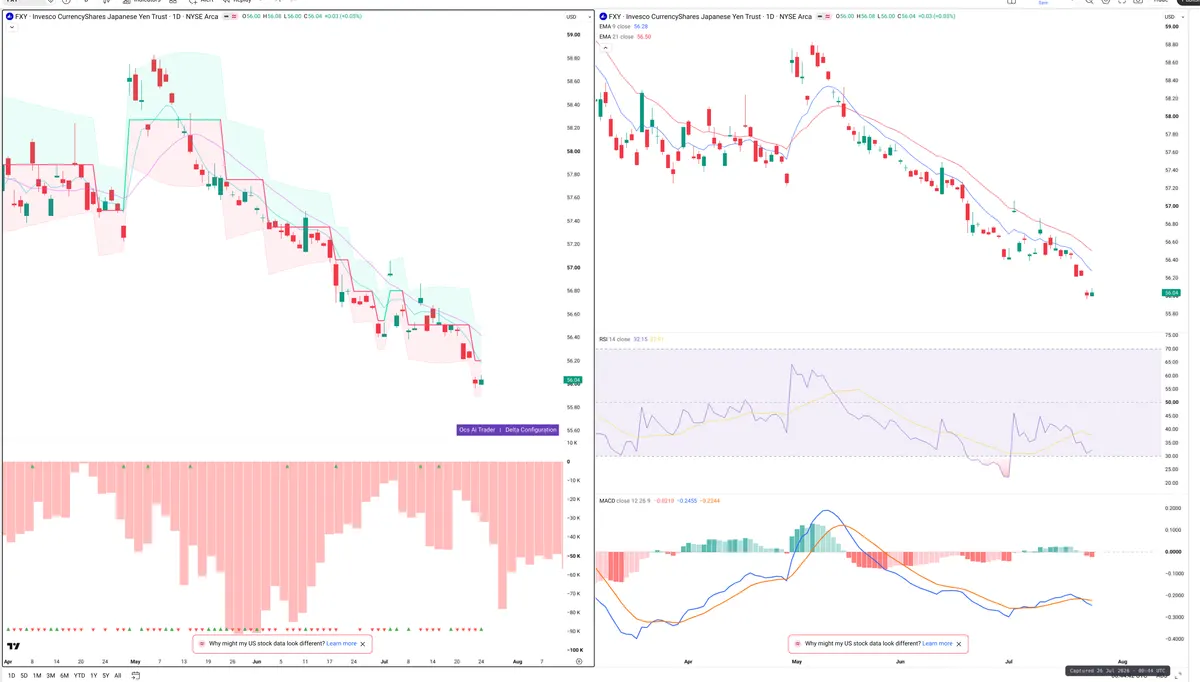Select the 1Y time range
Viewport: 1200px width, 682px height.
point(93,675)
